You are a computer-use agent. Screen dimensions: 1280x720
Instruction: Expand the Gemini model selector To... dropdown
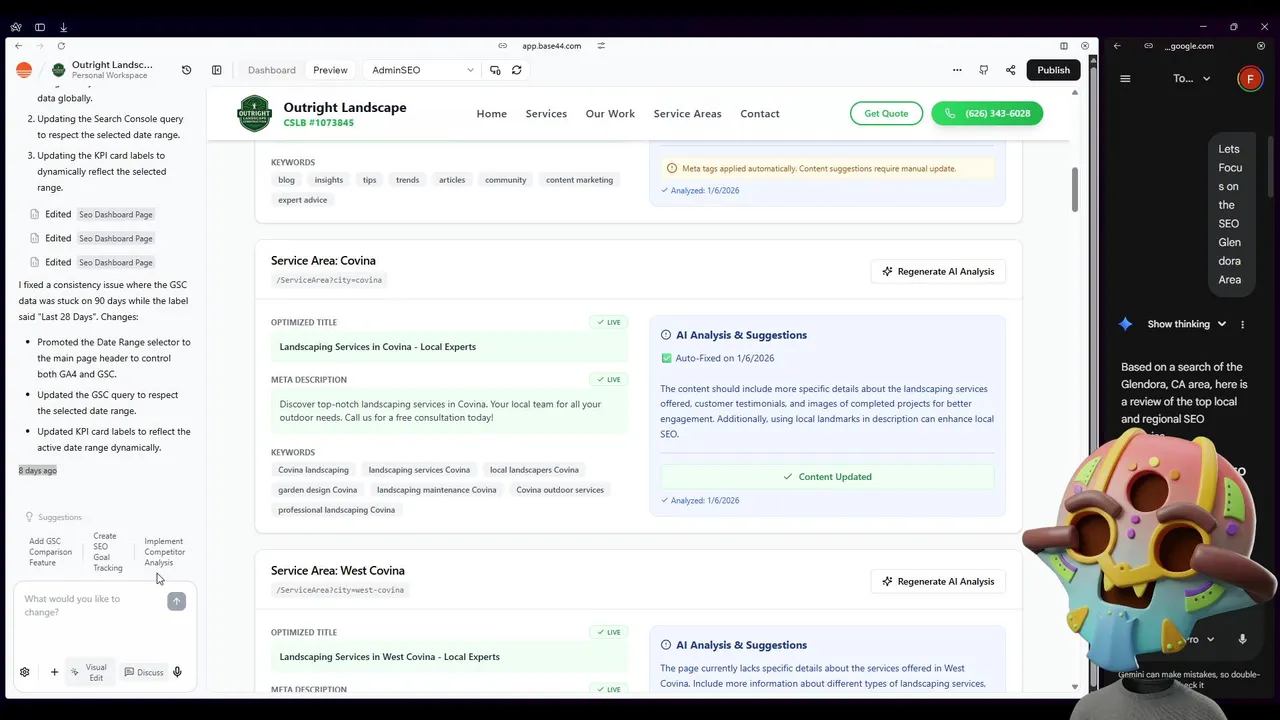pos(1192,78)
